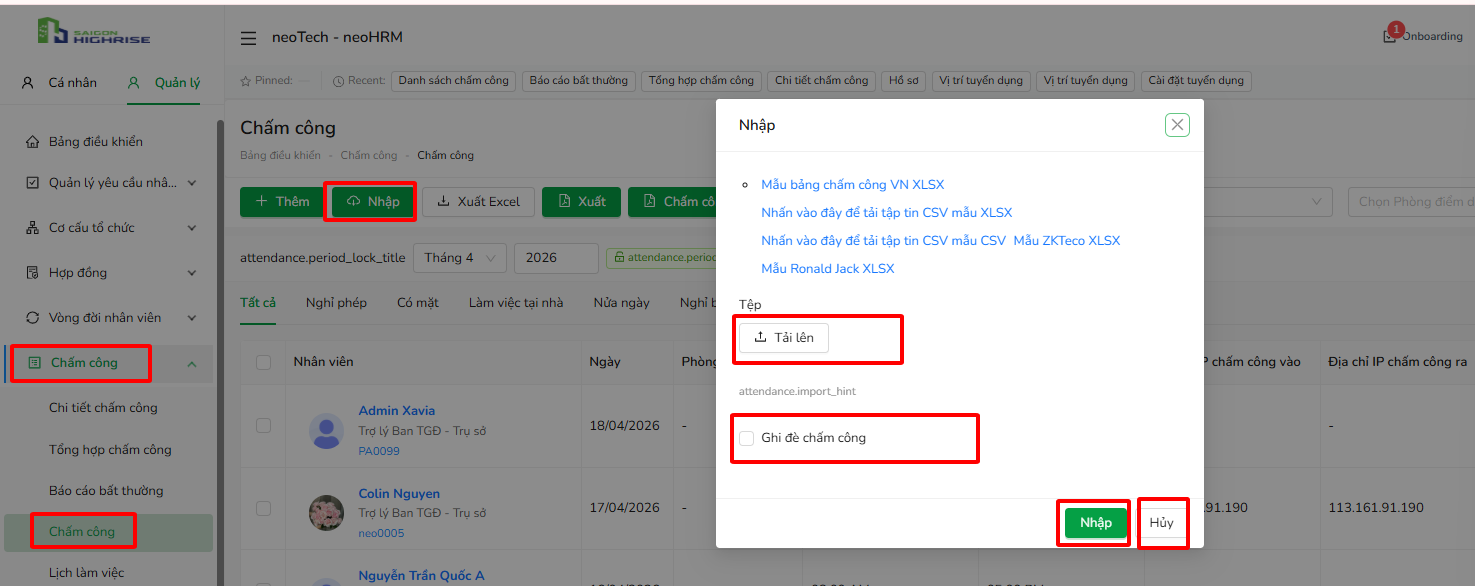The image size is (1475, 586).
Task: Click the Quản lý person icon
Action: [134, 83]
